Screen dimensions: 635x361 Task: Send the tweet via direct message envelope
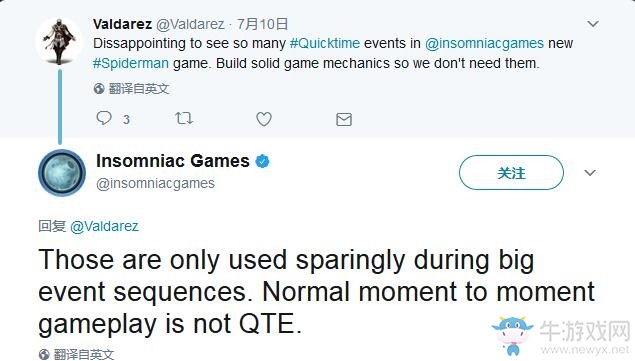point(344,120)
